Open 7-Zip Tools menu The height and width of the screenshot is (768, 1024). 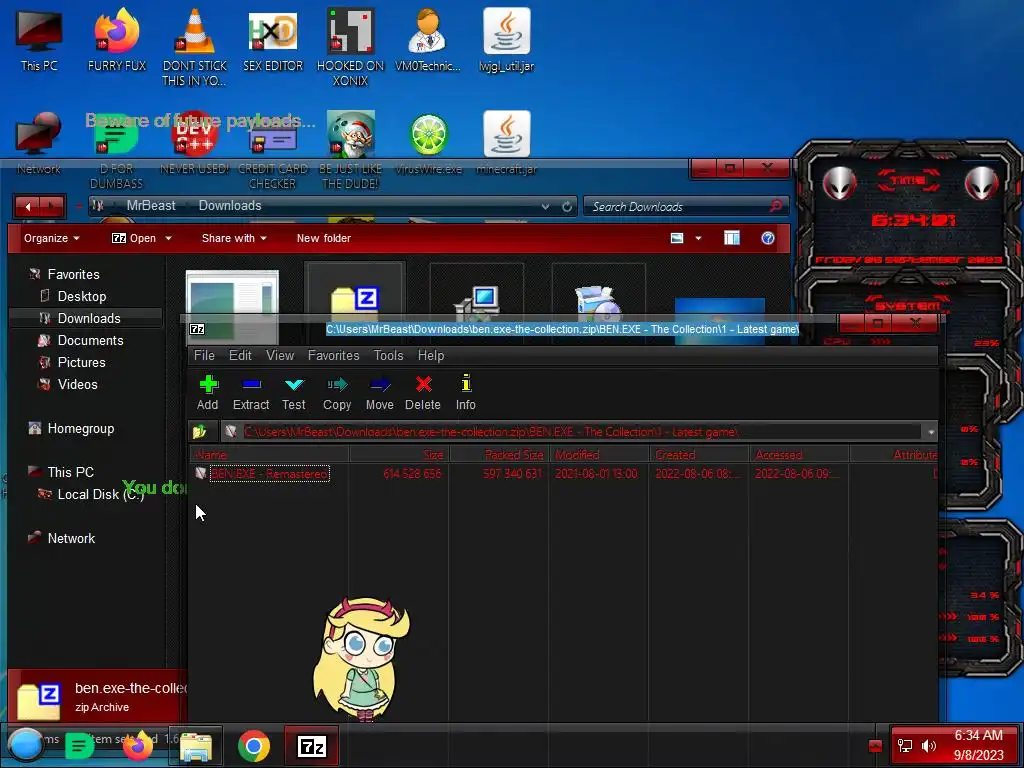(x=388, y=355)
